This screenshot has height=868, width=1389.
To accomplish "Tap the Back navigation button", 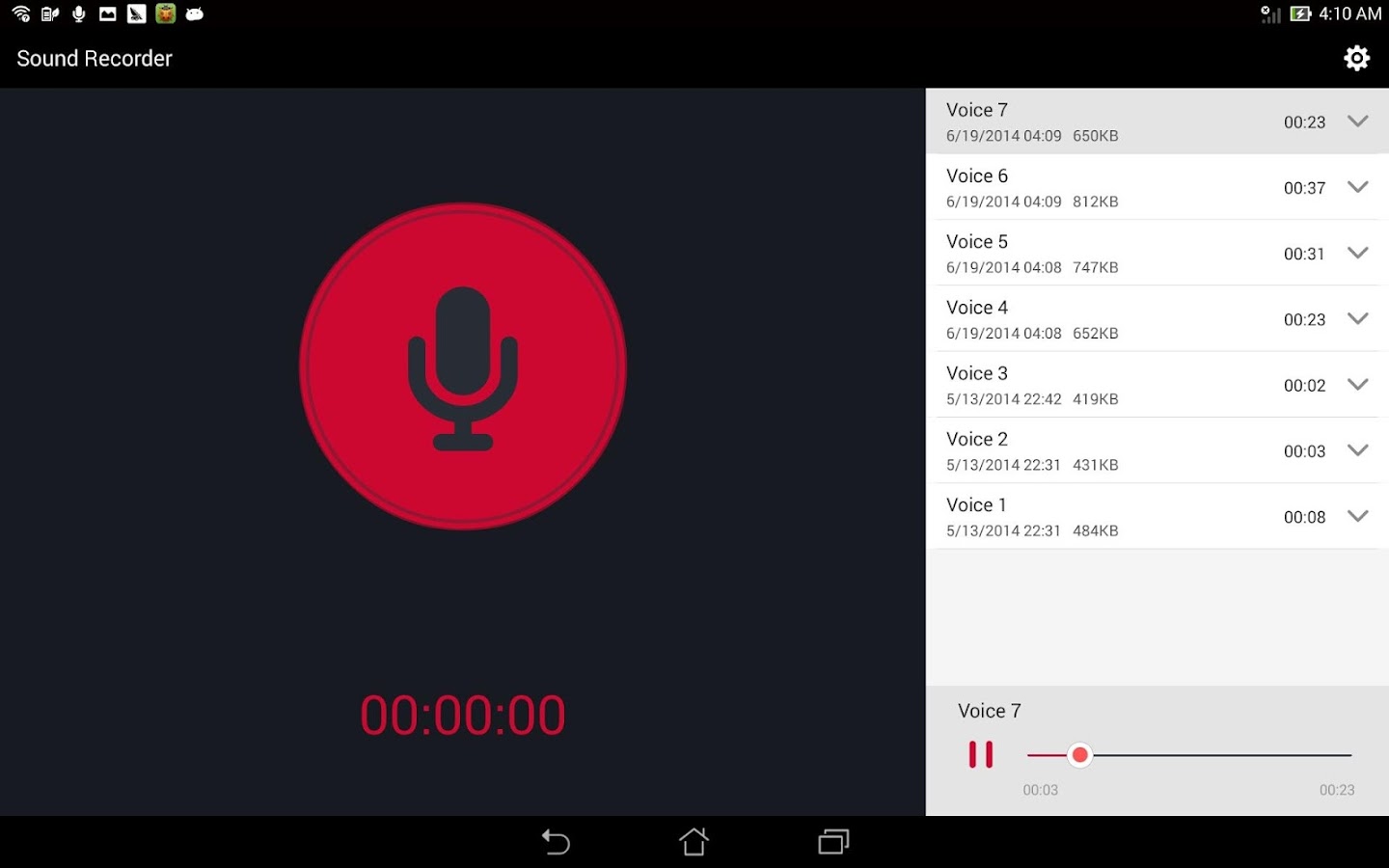I will [x=556, y=842].
